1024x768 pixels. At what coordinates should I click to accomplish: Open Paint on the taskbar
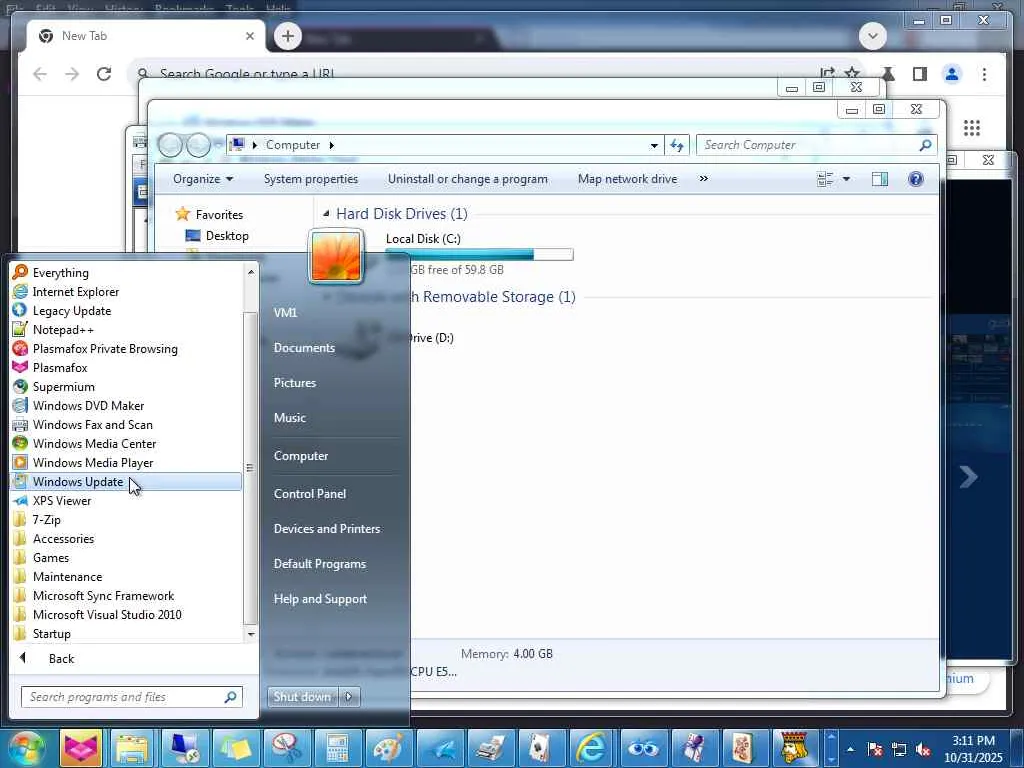tap(388, 748)
